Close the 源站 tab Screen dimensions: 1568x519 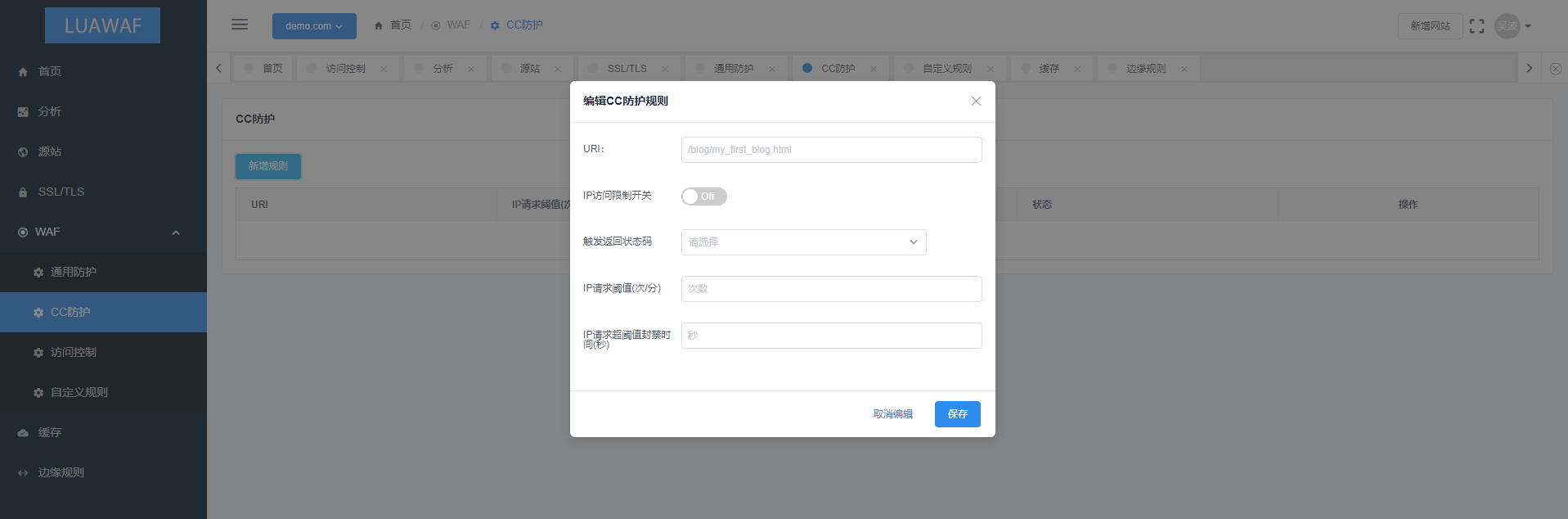(558, 69)
